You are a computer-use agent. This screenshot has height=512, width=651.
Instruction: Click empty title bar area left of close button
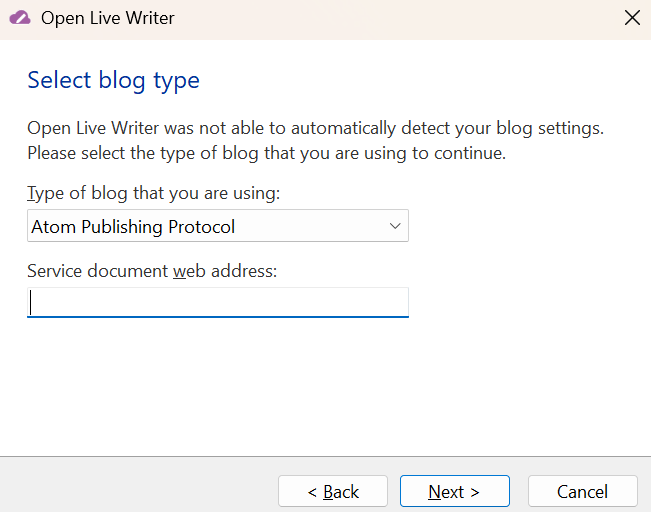coord(400,18)
